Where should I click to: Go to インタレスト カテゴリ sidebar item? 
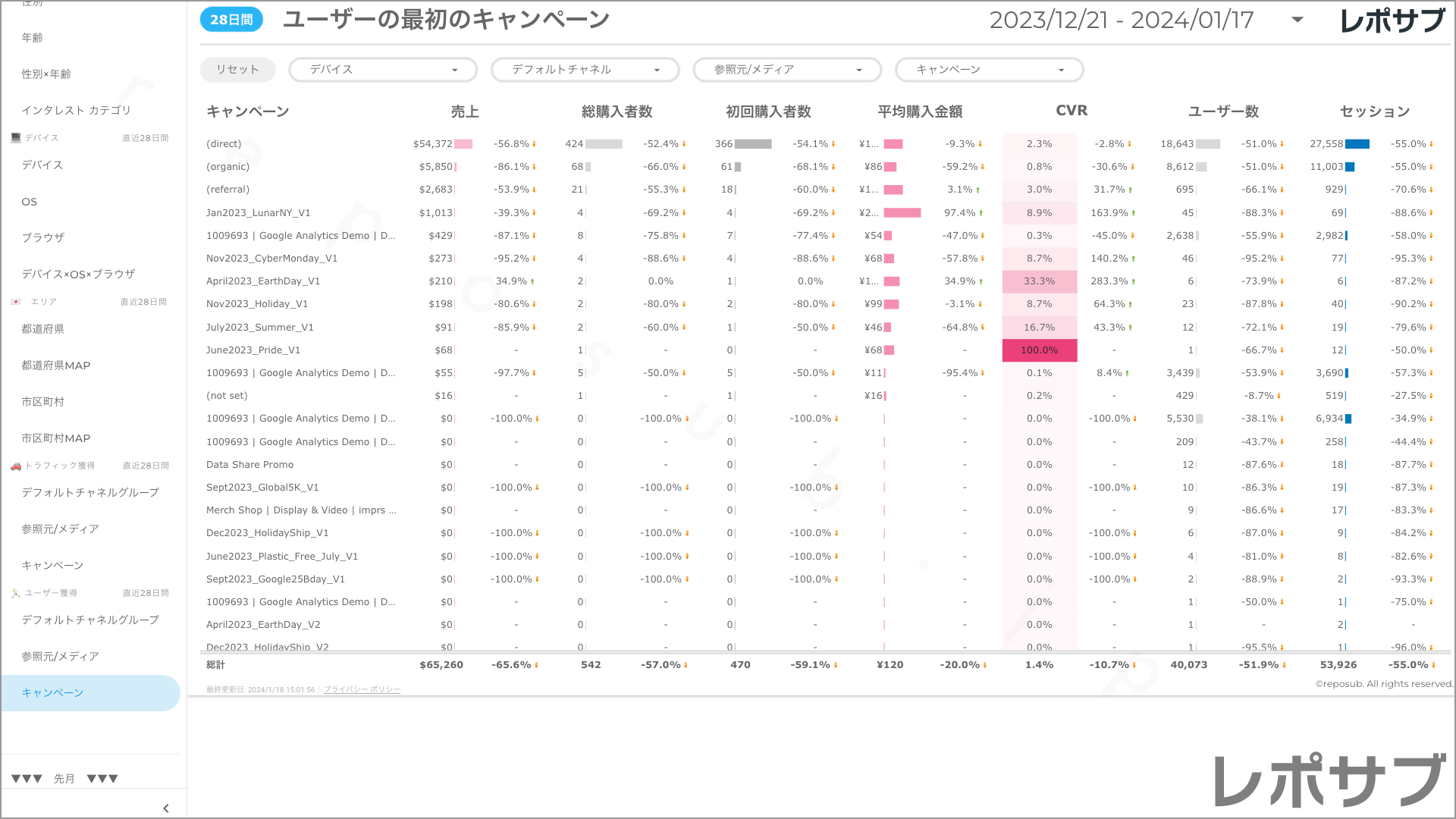pyautogui.click(x=77, y=110)
